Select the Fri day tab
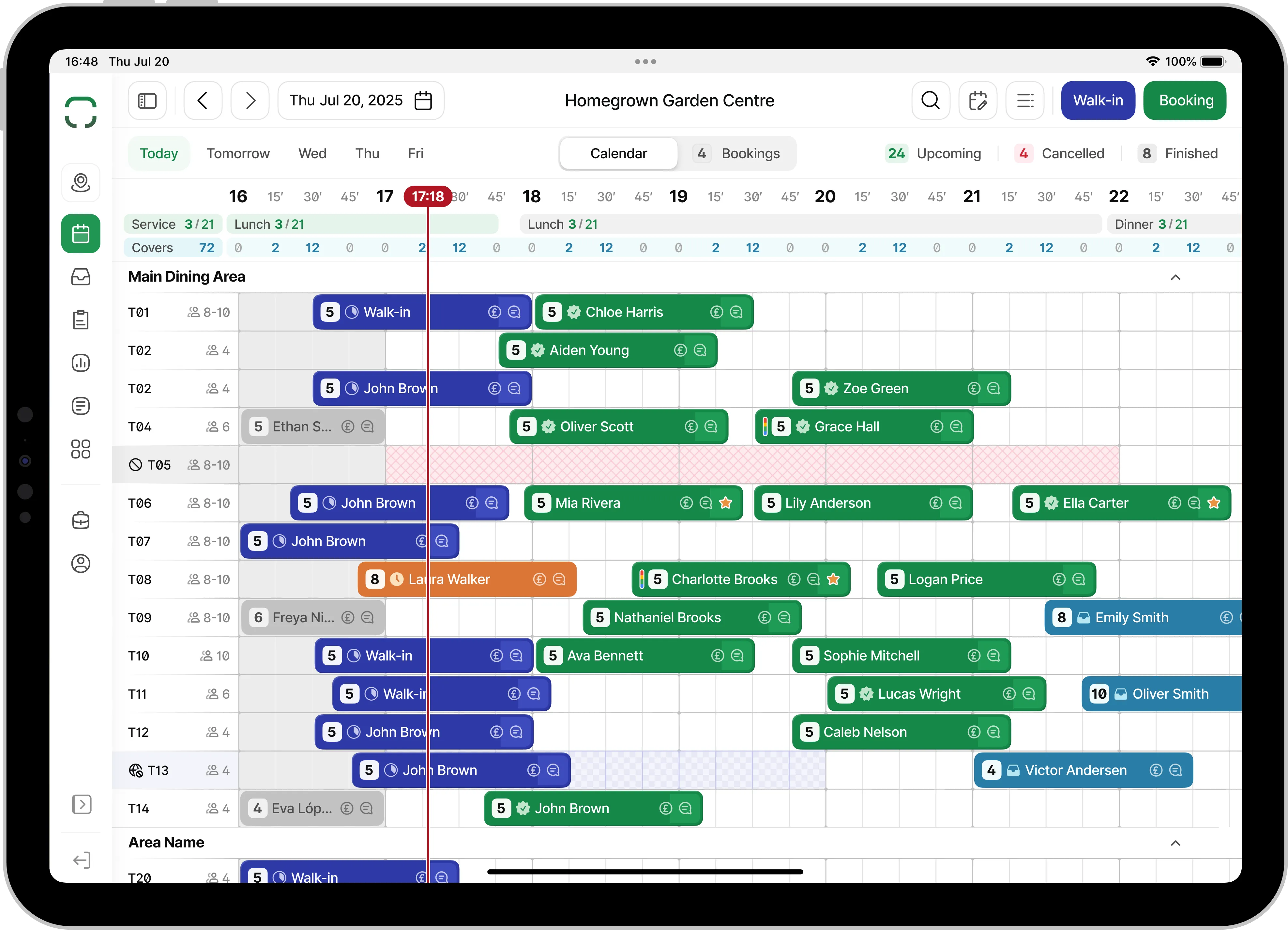Viewport: 1288px width, 930px height. [415, 153]
